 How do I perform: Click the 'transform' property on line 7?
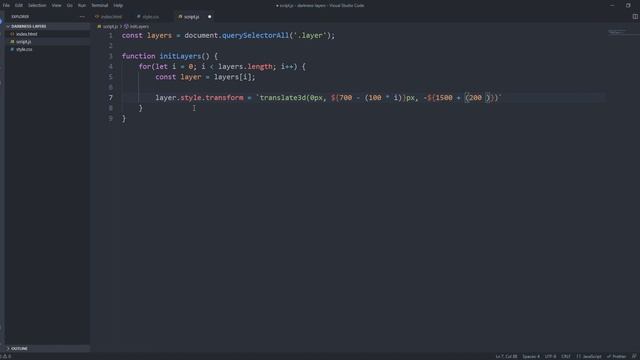[x=224, y=98]
